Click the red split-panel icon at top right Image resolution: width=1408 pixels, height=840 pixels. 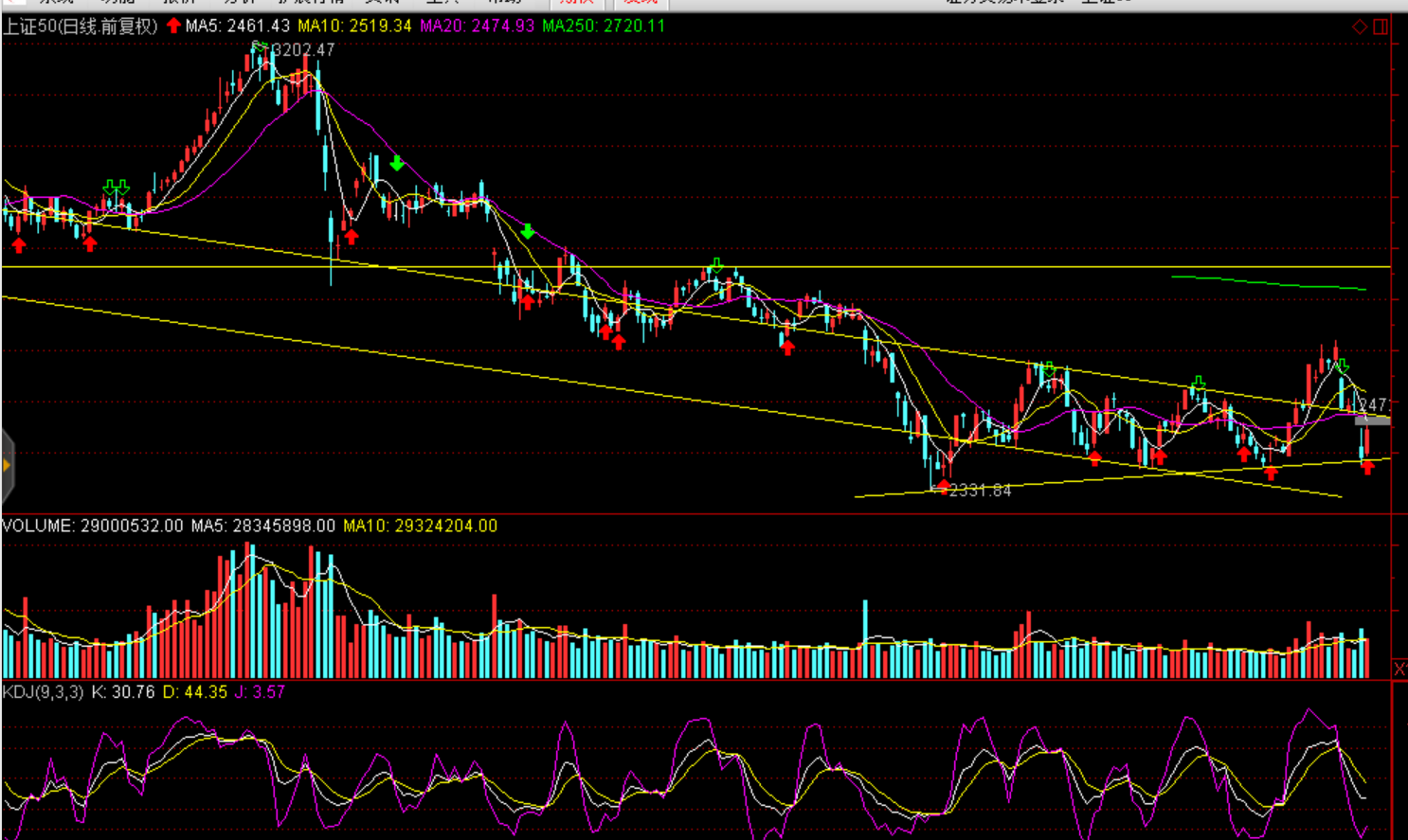1381,27
